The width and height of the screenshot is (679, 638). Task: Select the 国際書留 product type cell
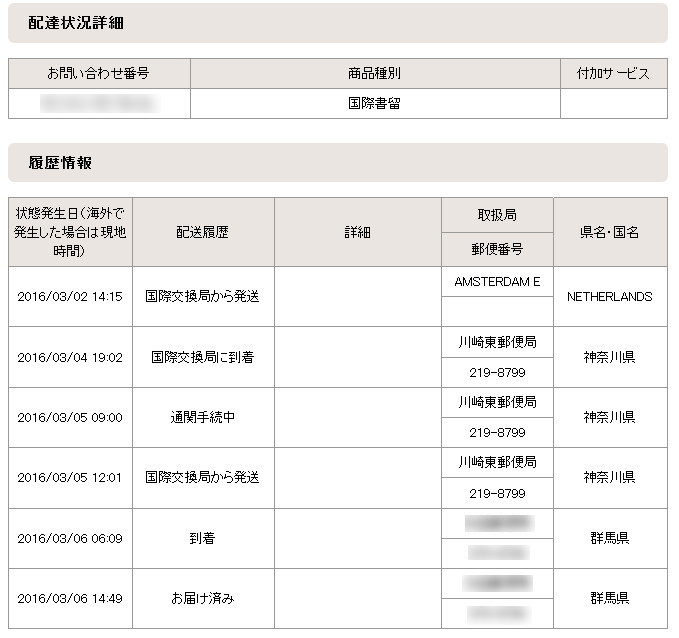374,103
